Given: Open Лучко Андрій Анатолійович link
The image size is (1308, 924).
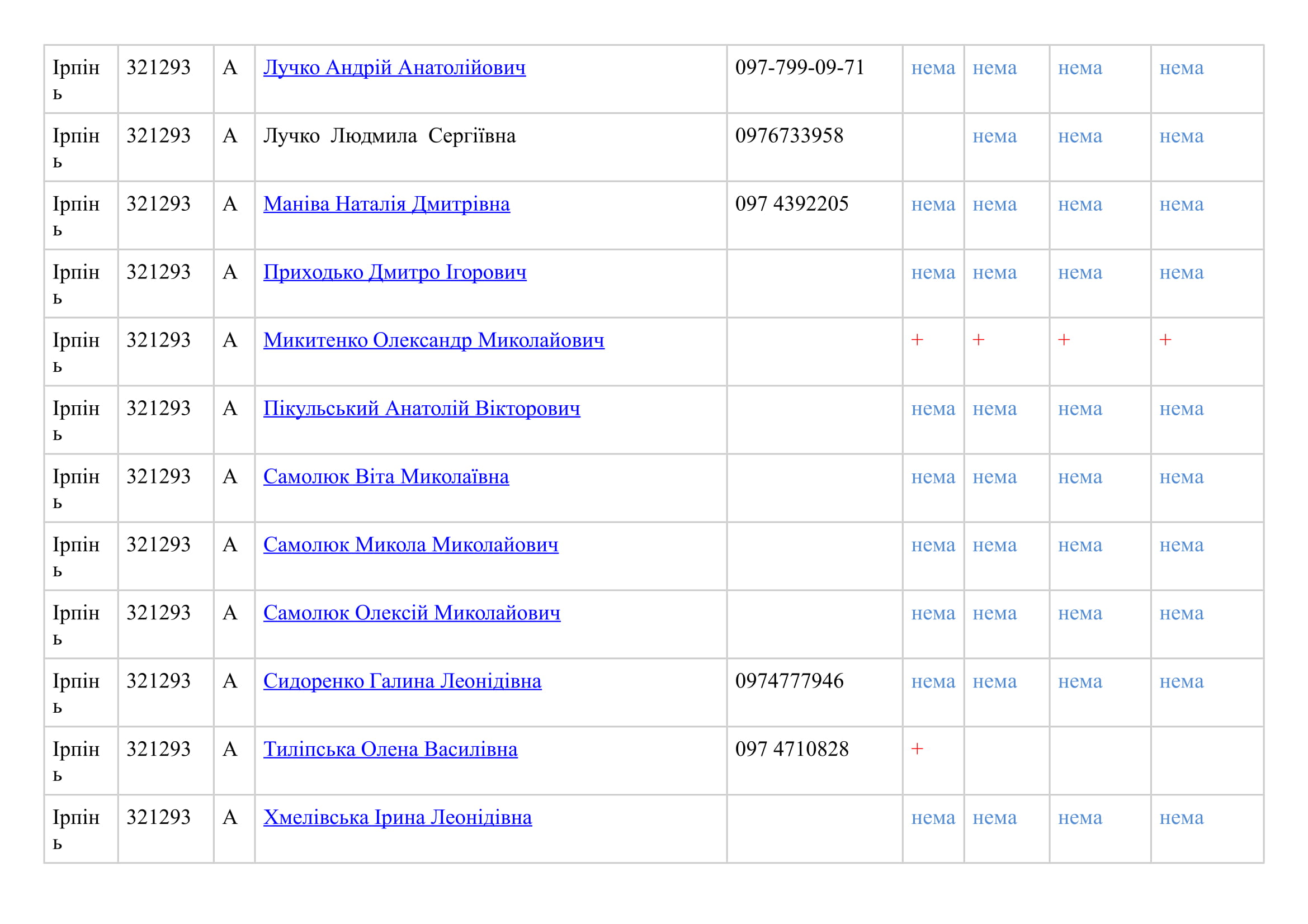Looking at the screenshot, I should [394, 68].
